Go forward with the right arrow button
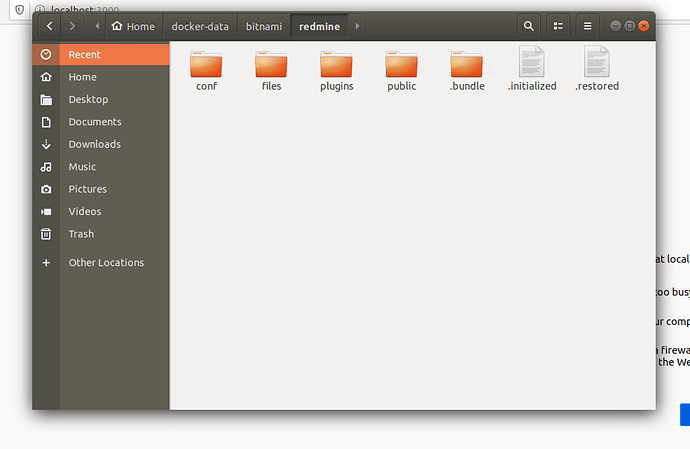Viewport: 690px width, 449px height. 74,26
